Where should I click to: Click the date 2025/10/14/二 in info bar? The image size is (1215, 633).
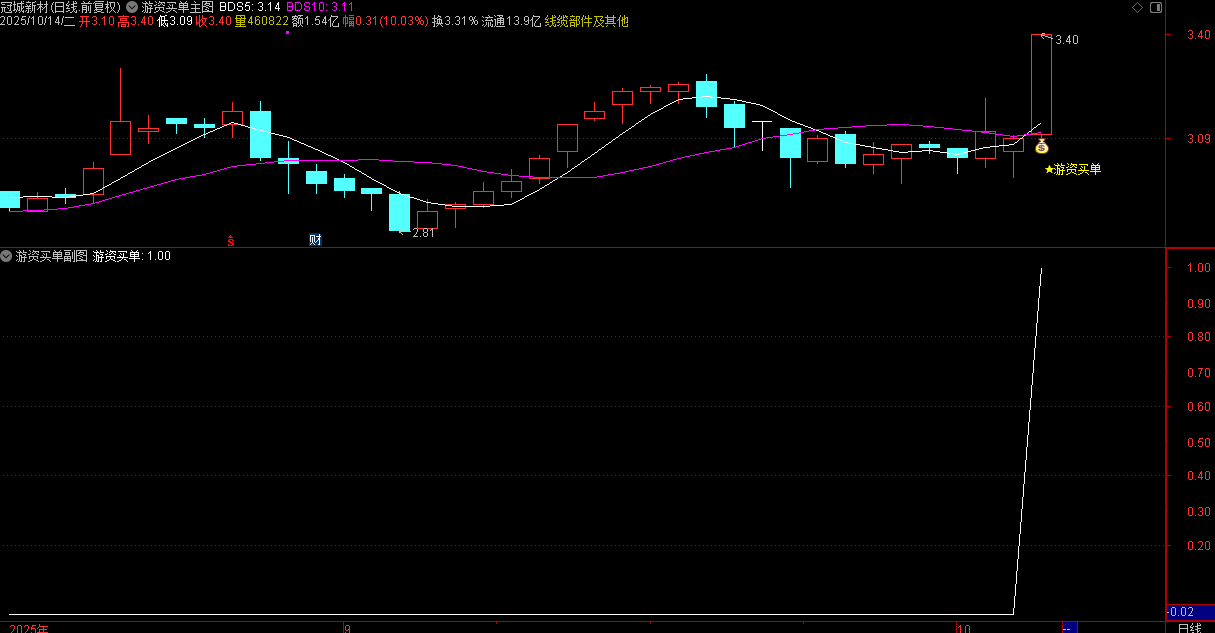pos(38,20)
